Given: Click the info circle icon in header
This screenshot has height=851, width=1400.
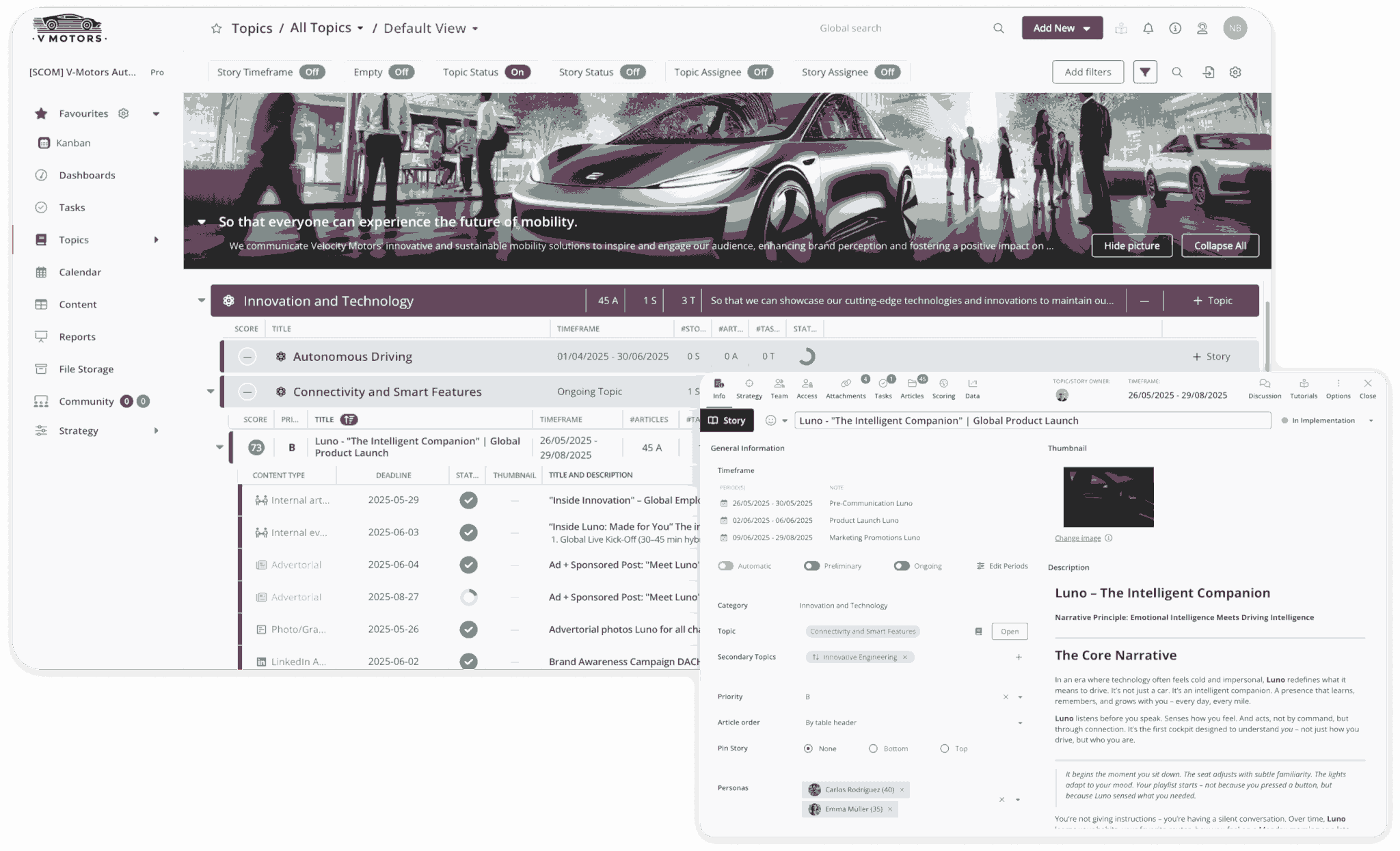Looking at the screenshot, I should point(1175,28).
